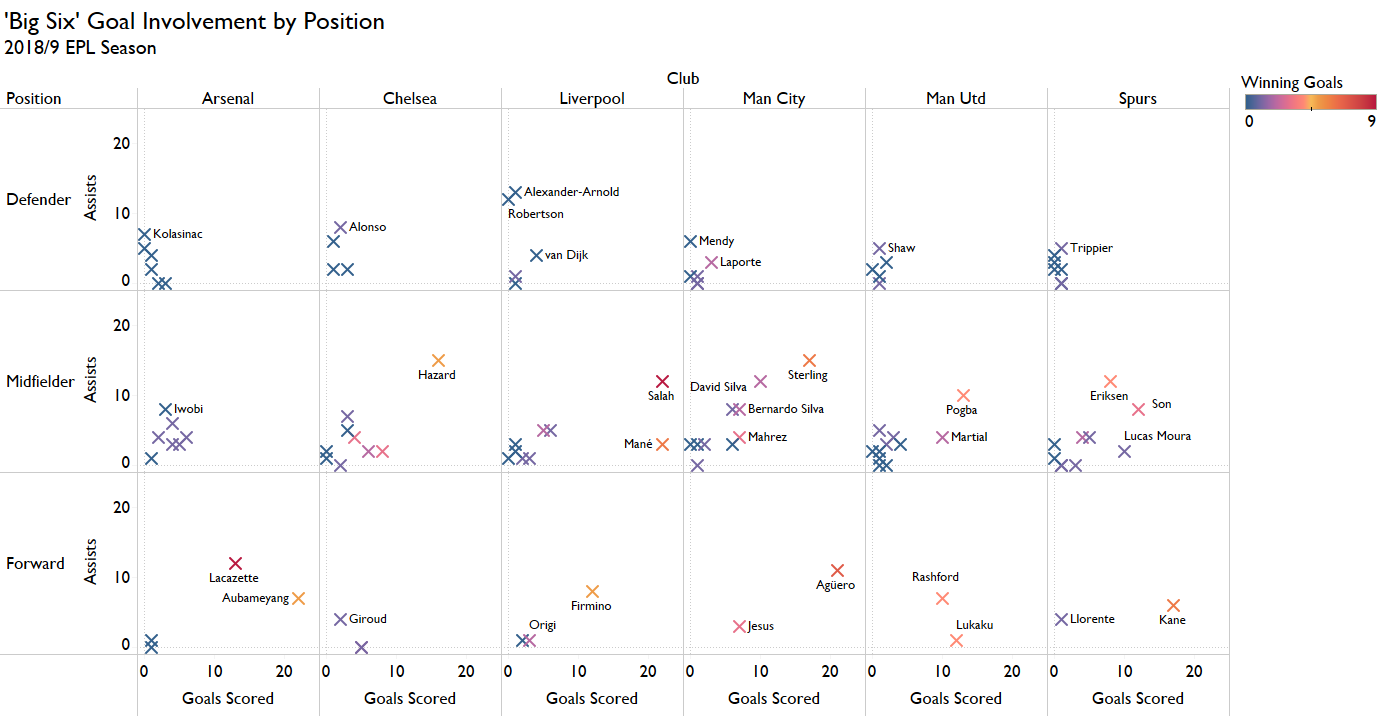Viewport: 1381px width, 724px height.
Task: Select Aubameyang's X data point
Action: pos(298,599)
